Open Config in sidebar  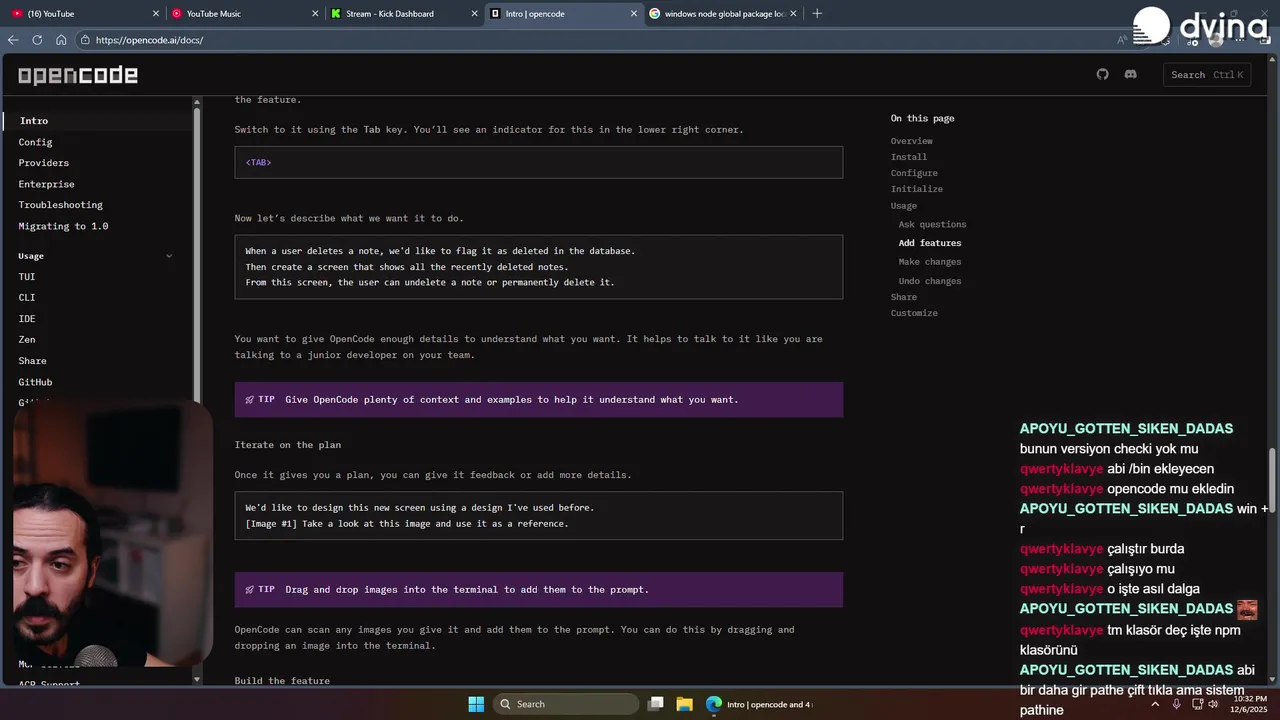[x=35, y=142]
